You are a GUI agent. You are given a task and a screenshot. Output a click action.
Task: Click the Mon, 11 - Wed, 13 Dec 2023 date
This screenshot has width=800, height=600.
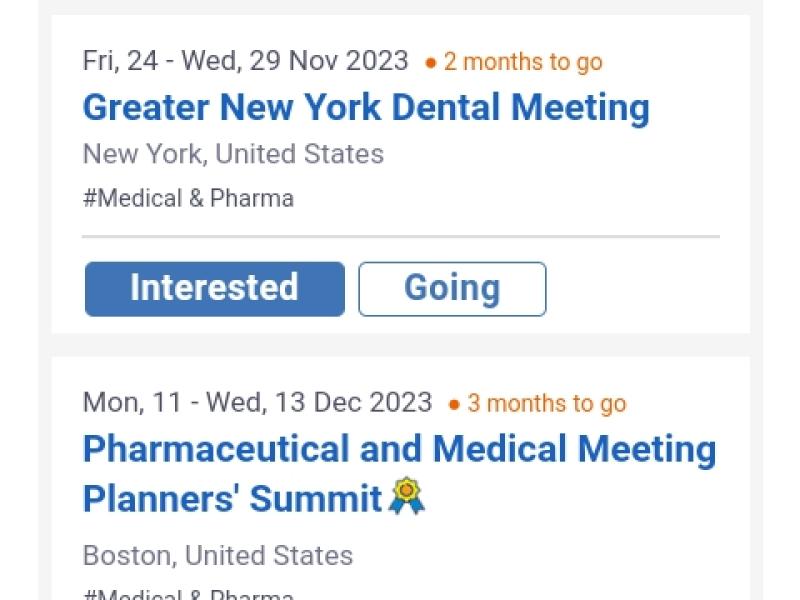pyautogui.click(x=257, y=403)
